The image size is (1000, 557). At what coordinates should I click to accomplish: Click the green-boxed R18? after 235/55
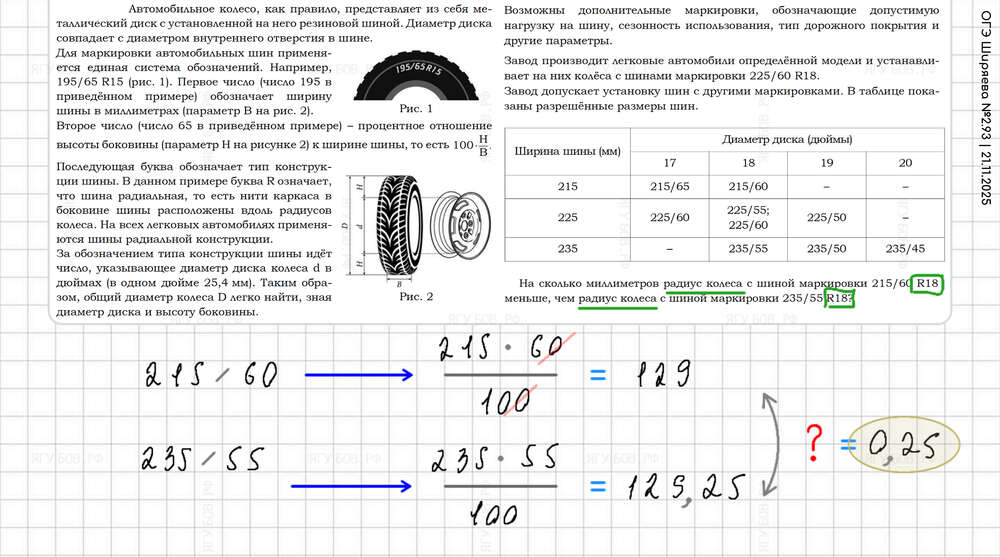pyautogui.click(x=839, y=299)
